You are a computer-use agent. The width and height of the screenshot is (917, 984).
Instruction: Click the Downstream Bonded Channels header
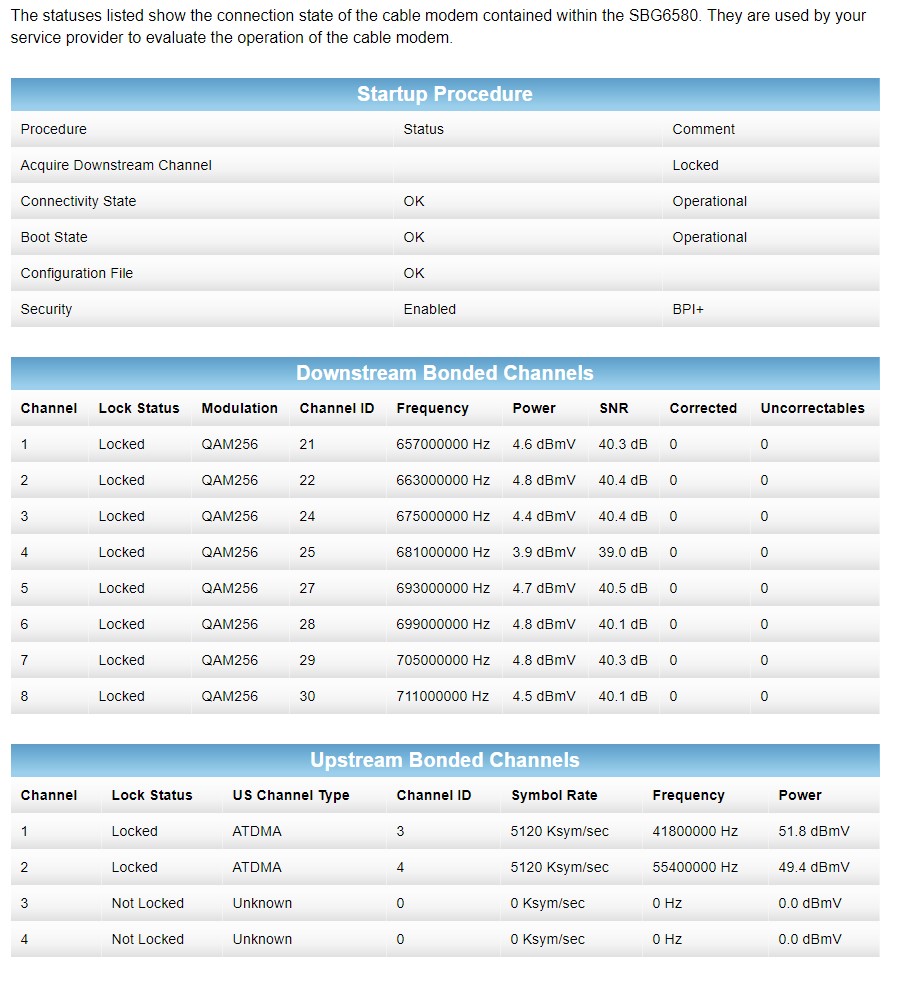click(x=444, y=373)
